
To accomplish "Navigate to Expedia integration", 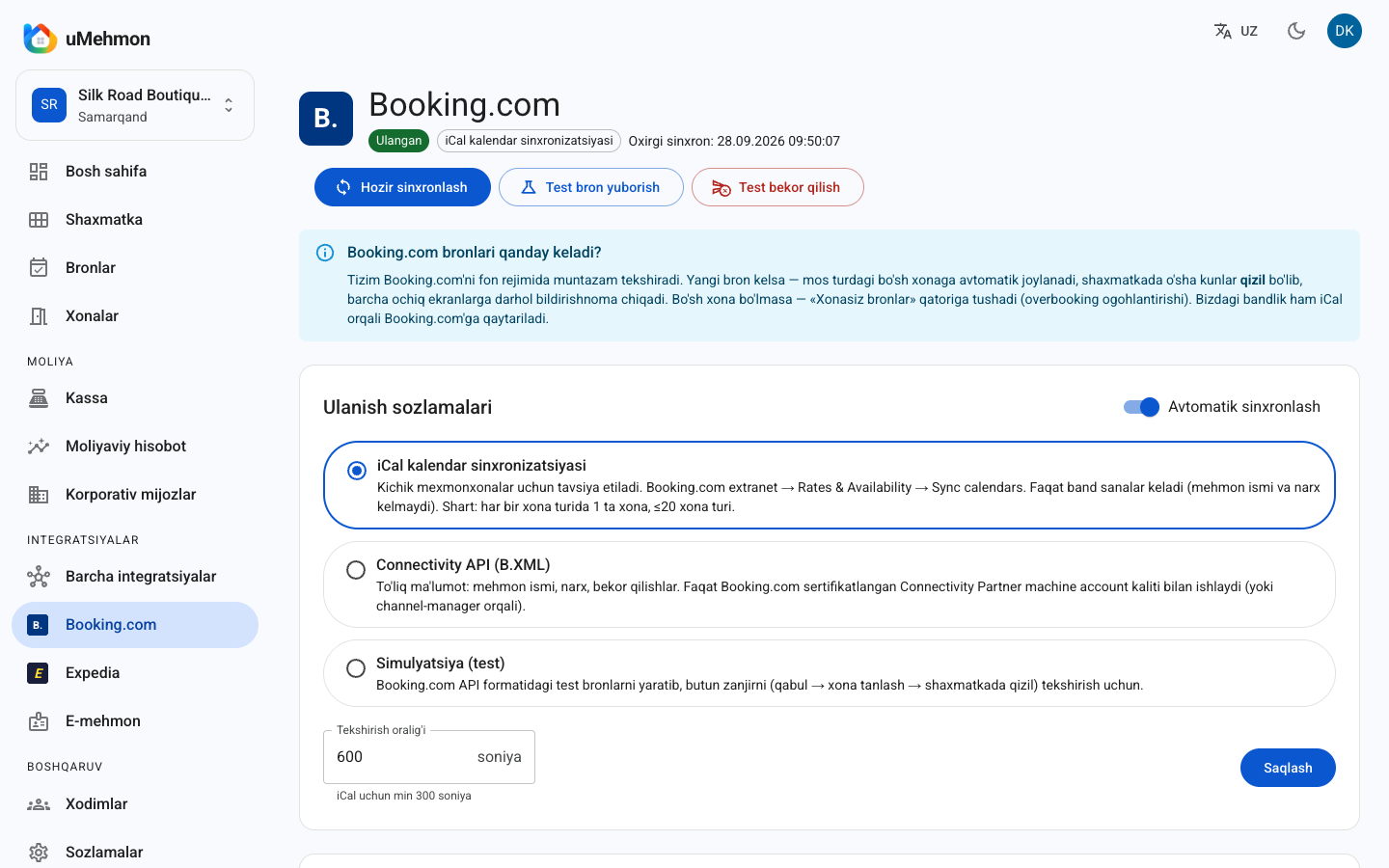I will (135, 673).
